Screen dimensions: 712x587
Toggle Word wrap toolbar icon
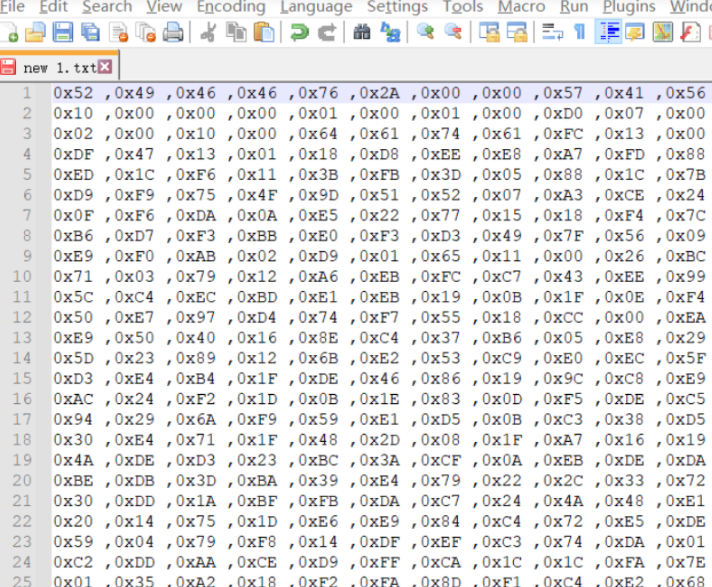click(552, 32)
